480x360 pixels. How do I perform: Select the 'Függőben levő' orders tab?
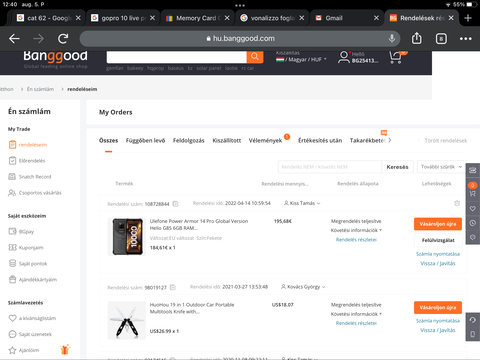click(x=145, y=141)
